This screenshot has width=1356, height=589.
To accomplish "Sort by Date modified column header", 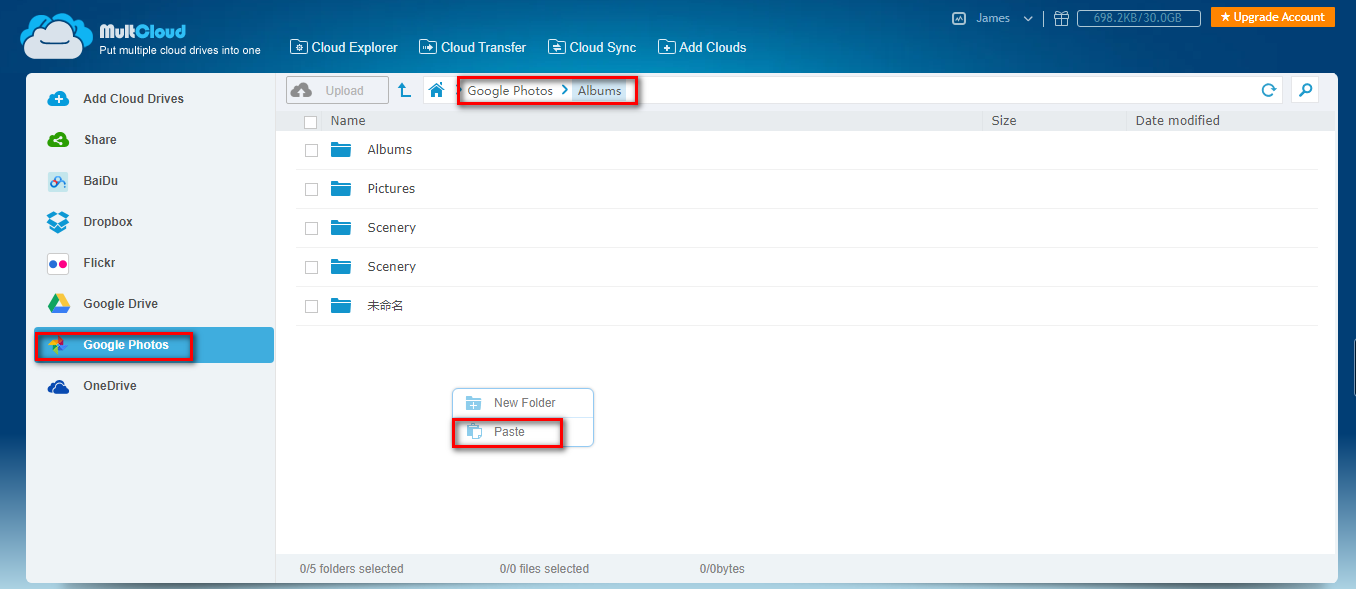I will click(1177, 121).
